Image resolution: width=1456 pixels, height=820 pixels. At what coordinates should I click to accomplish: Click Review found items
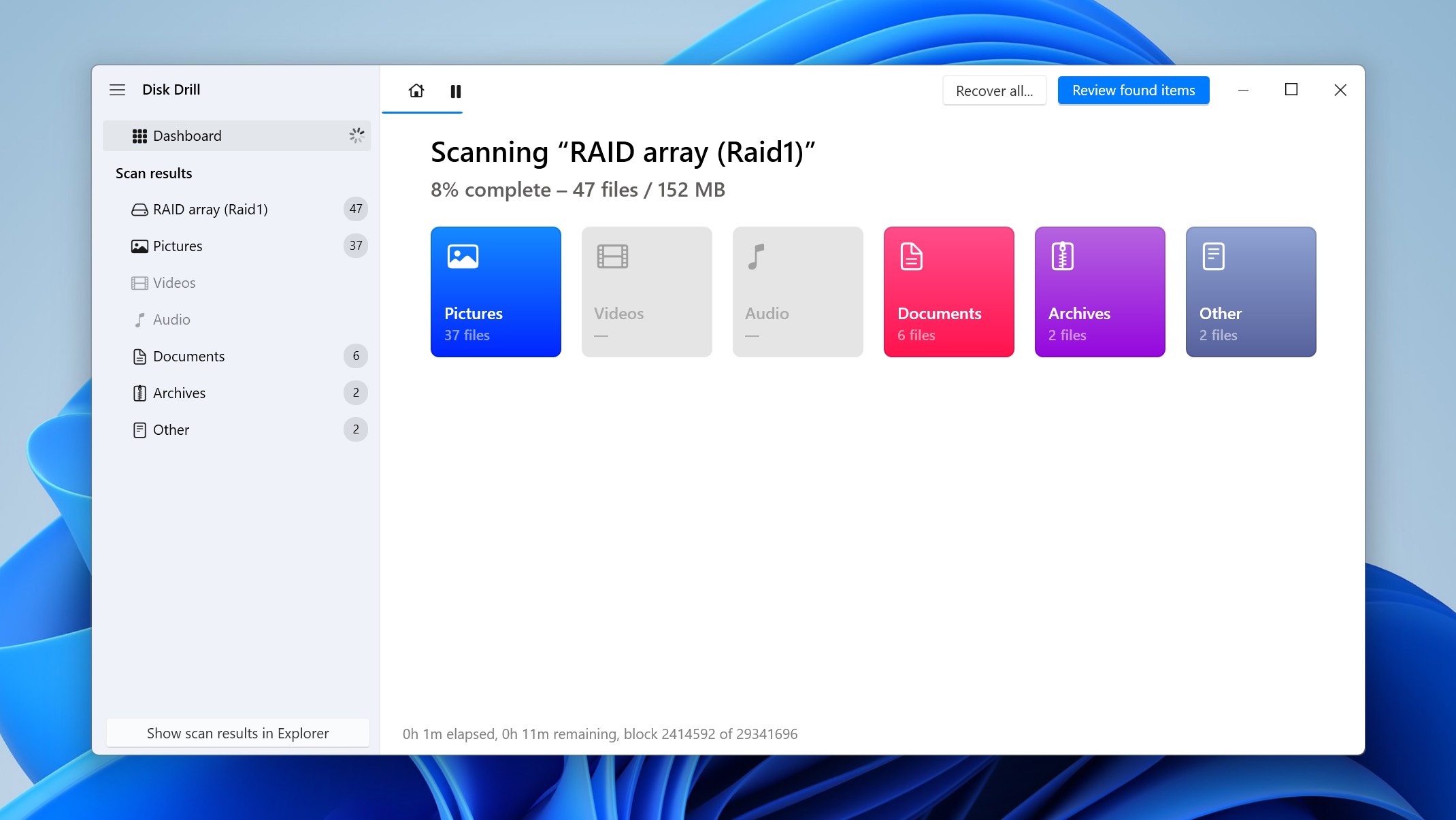pyautogui.click(x=1133, y=90)
